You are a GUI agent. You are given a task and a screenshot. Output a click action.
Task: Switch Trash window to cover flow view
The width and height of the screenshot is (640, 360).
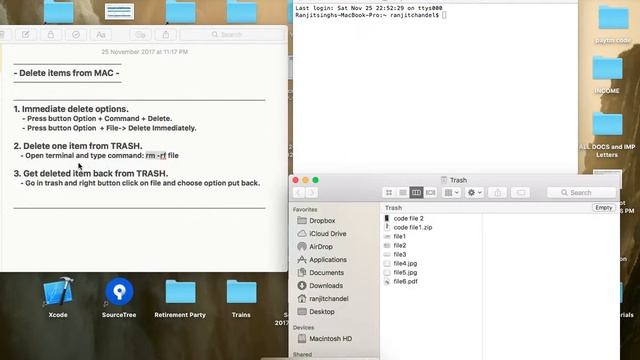(x=430, y=193)
